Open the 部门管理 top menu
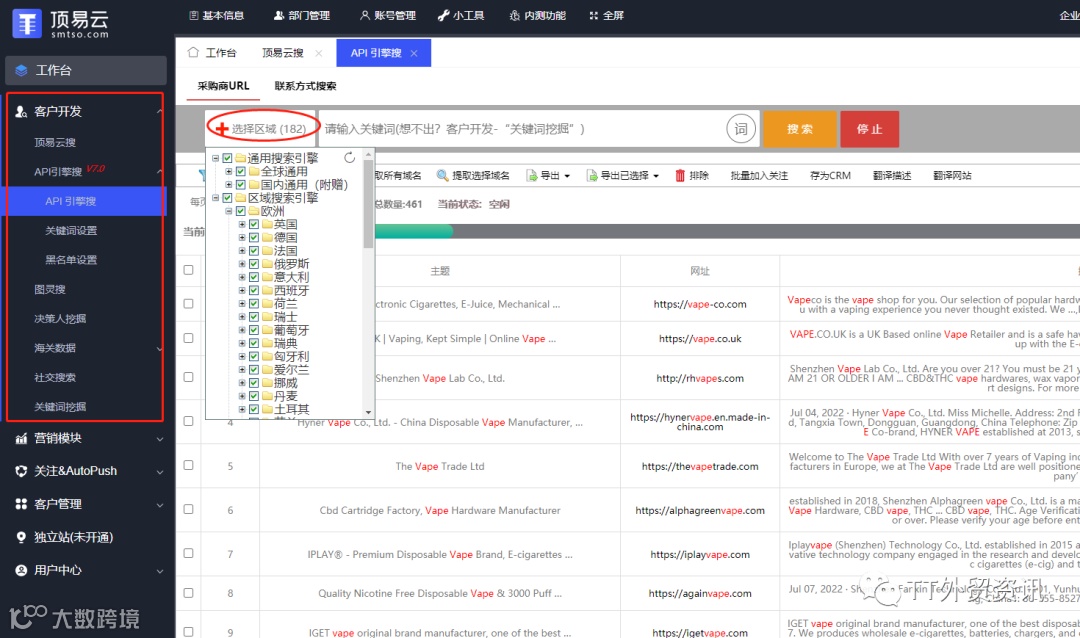The width and height of the screenshot is (1080, 638). [302, 15]
